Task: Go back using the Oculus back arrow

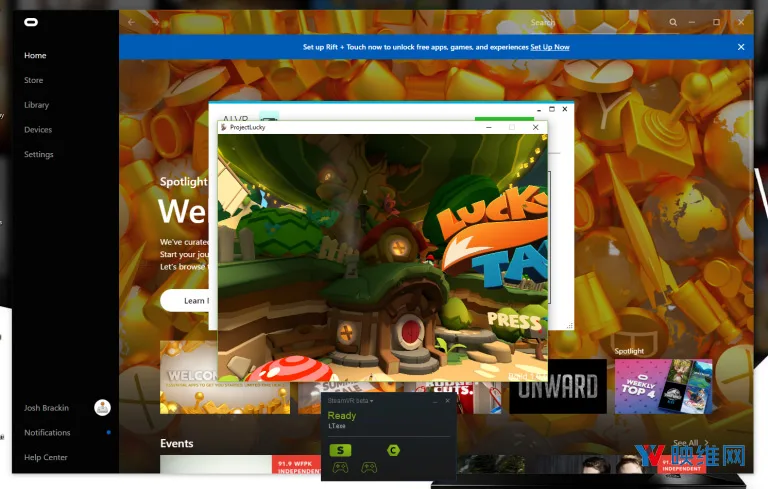Action: [131, 22]
